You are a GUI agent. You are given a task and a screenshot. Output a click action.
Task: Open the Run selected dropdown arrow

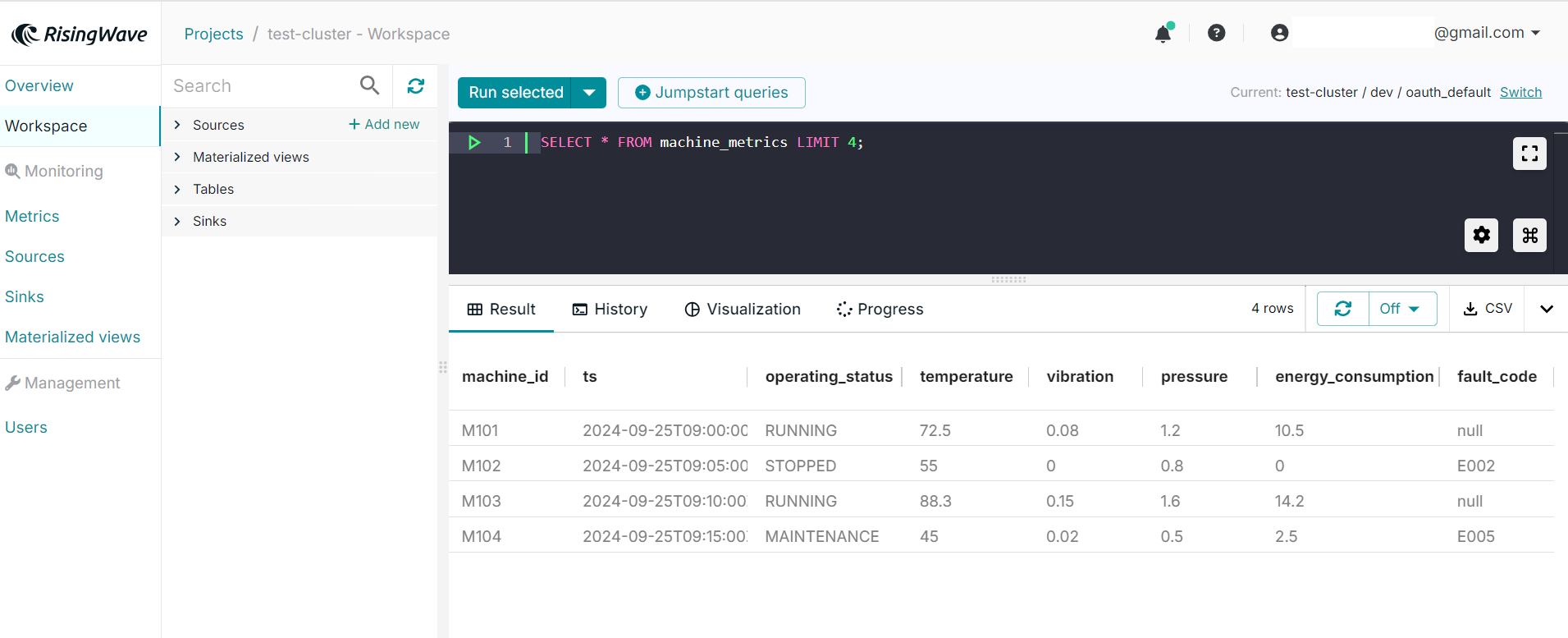click(589, 93)
